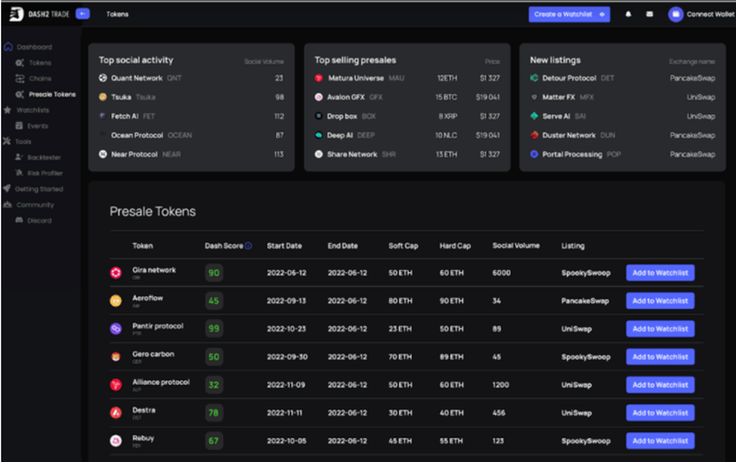Click the Share Network icon

click(x=319, y=154)
